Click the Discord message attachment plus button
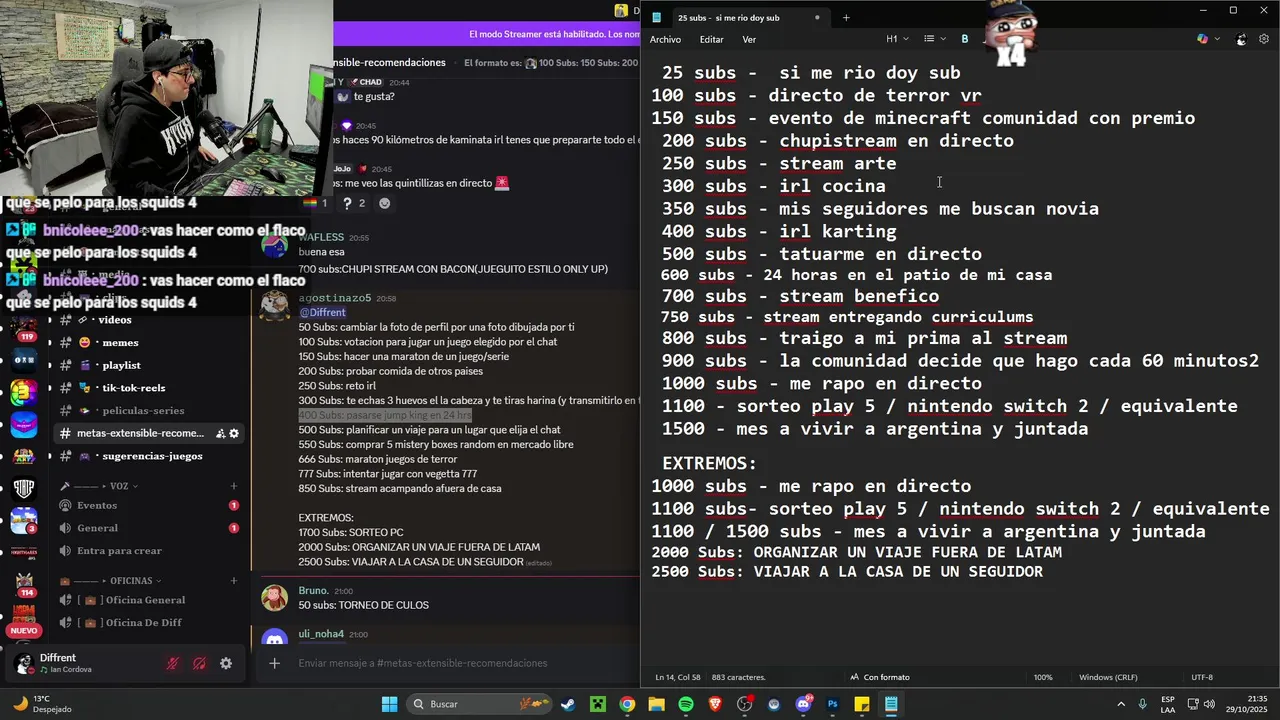1280x720 pixels. tap(274, 663)
